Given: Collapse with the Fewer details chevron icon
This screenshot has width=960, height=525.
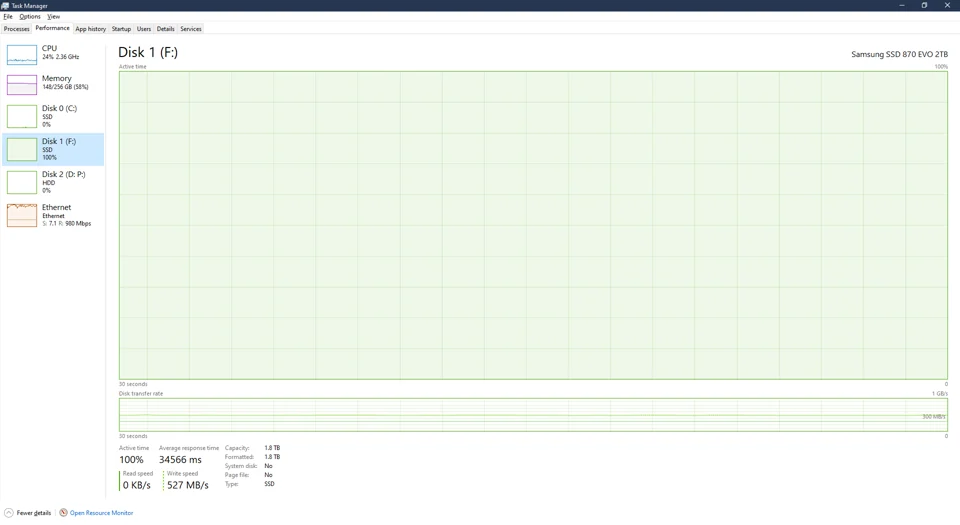Looking at the screenshot, I should [x=9, y=513].
